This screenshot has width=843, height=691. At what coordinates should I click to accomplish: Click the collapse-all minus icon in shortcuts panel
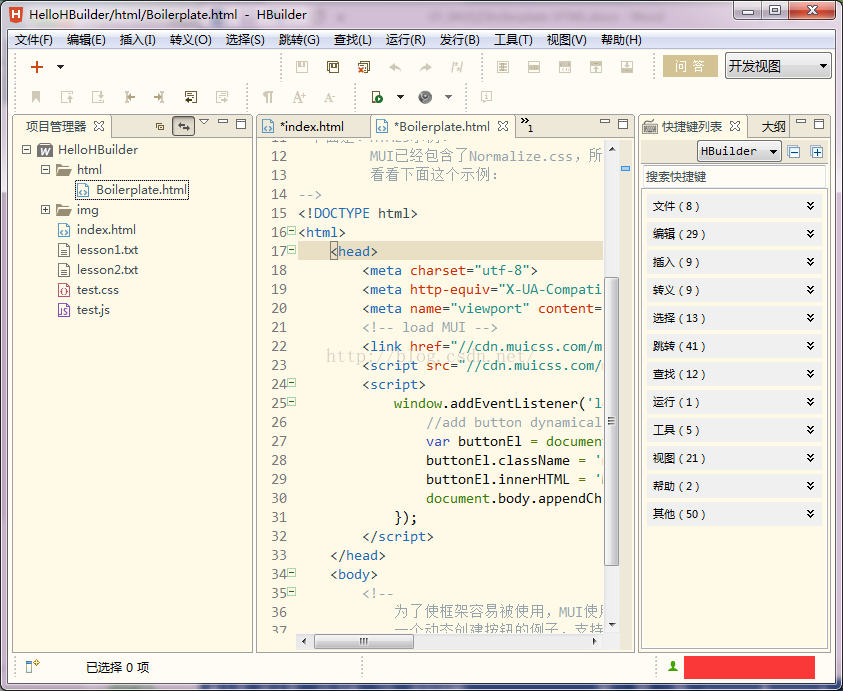tap(794, 152)
